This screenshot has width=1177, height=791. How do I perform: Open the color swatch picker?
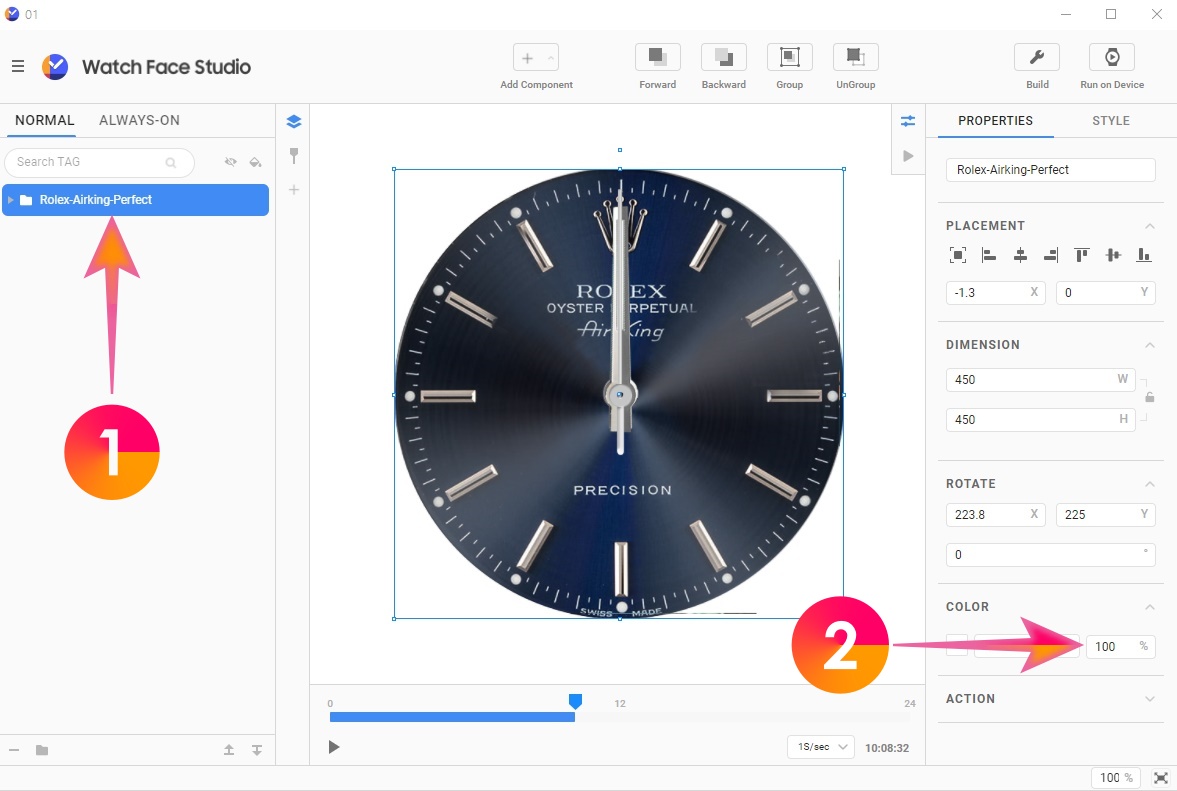pyautogui.click(x=957, y=646)
